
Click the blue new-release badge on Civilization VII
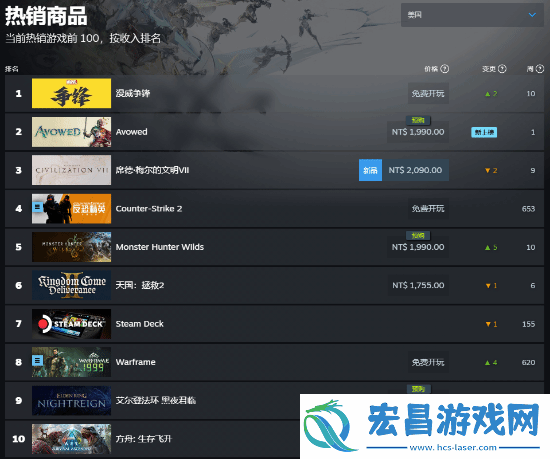pyautogui.click(x=370, y=170)
